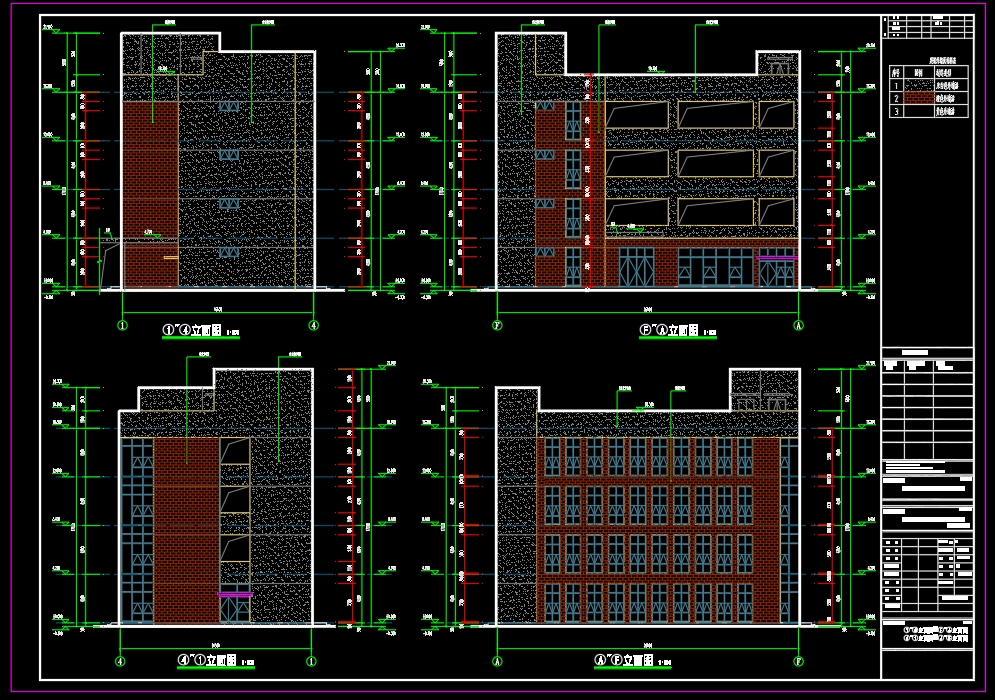Select the magenta canopy in the ④~① elevation
Screen dimensions: 995x700
tap(235, 595)
